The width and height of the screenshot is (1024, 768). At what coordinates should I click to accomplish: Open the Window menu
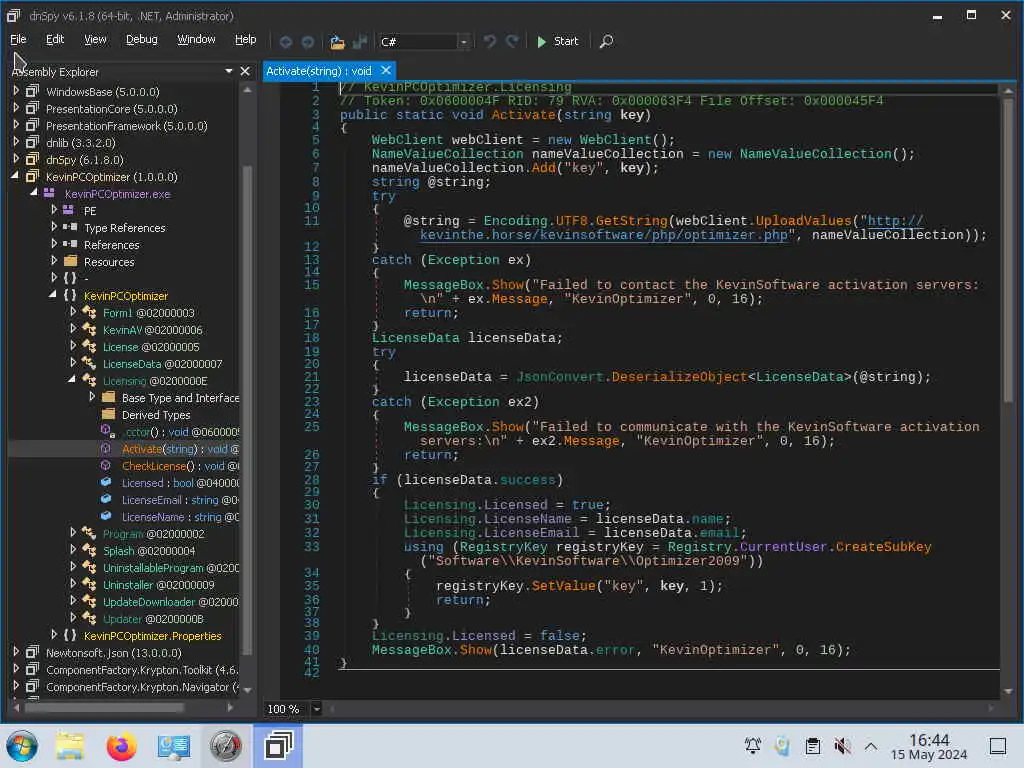pyautogui.click(x=196, y=40)
